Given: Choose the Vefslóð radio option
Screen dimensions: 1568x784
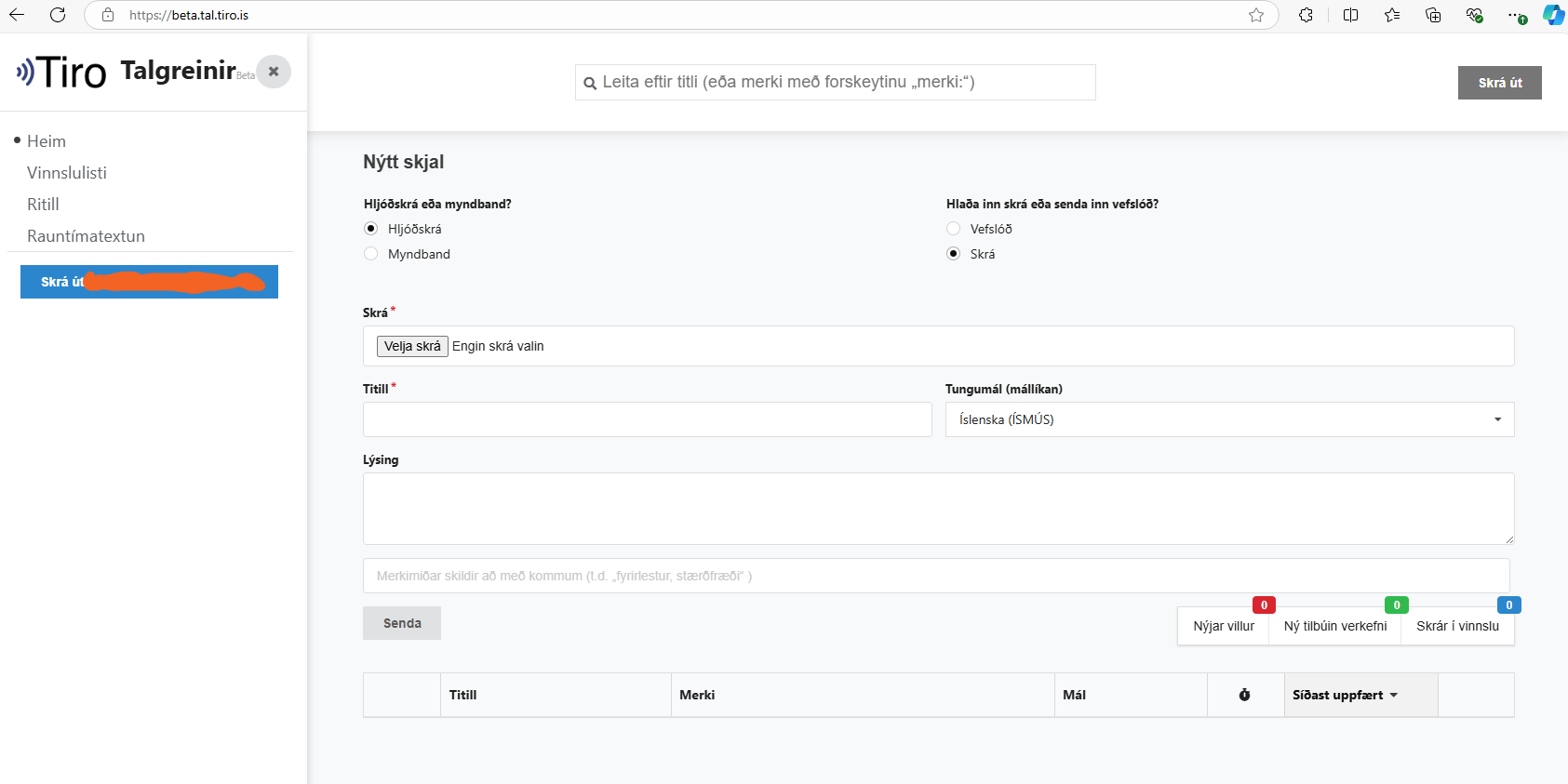Looking at the screenshot, I should click(x=953, y=229).
